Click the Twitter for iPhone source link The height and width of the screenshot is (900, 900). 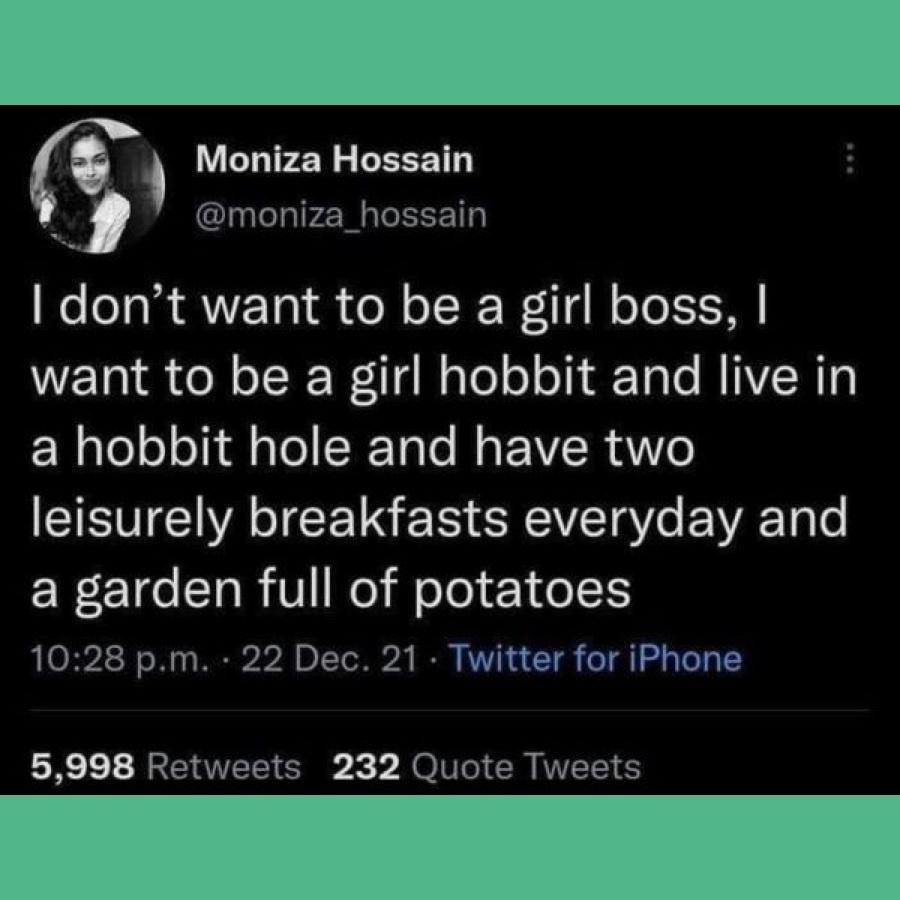[596, 658]
